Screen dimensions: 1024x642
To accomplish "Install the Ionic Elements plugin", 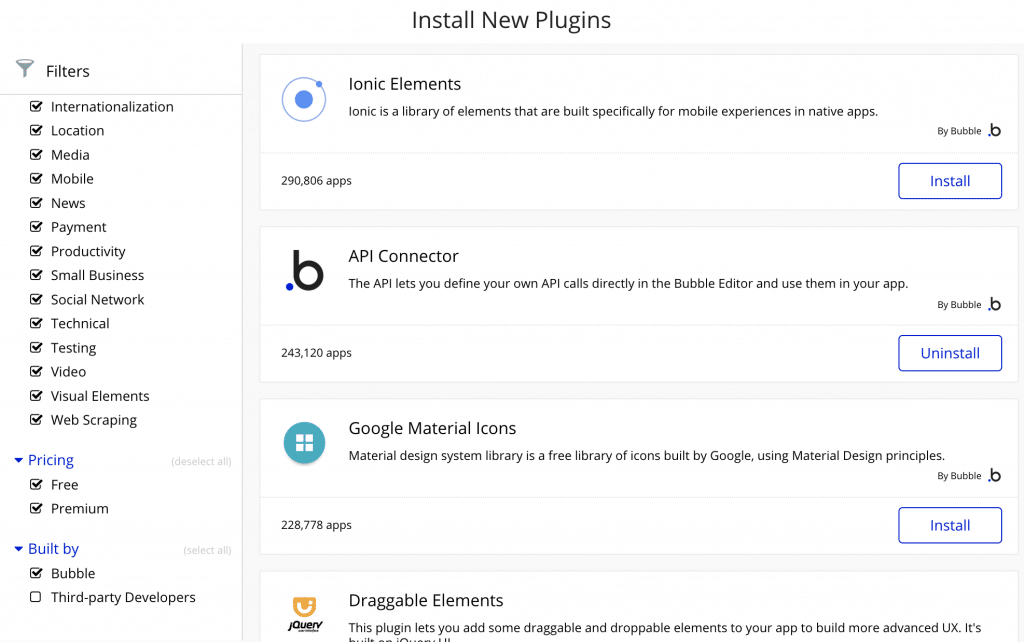I will click(x=949, y=181).
